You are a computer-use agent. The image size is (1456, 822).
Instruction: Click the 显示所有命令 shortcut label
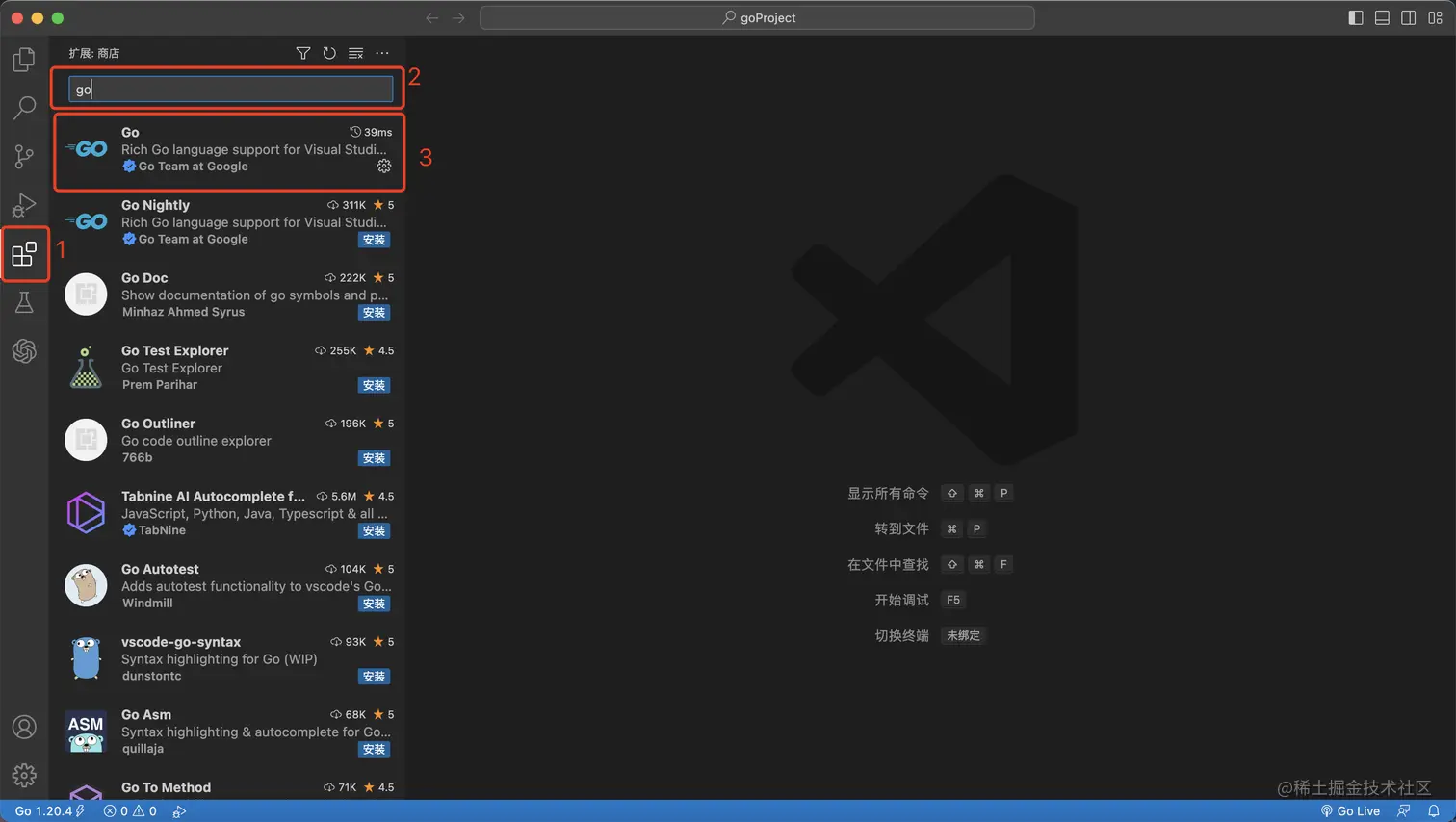coord(888,494)
